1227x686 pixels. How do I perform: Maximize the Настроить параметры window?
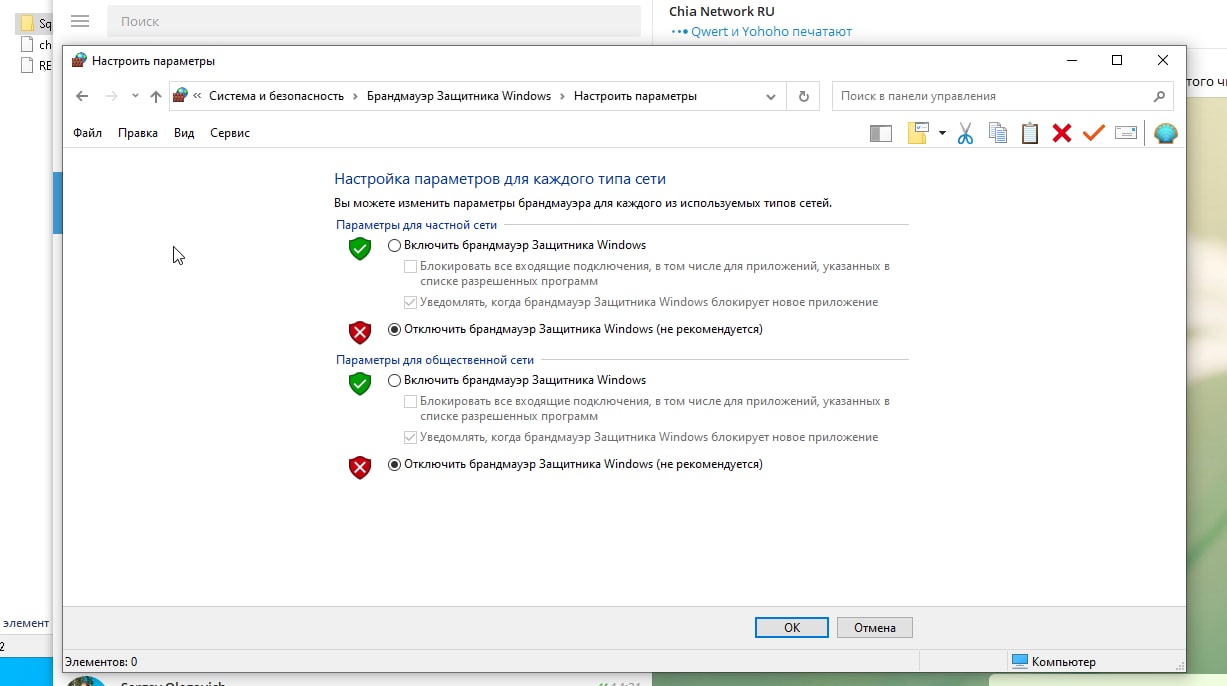1117,60
